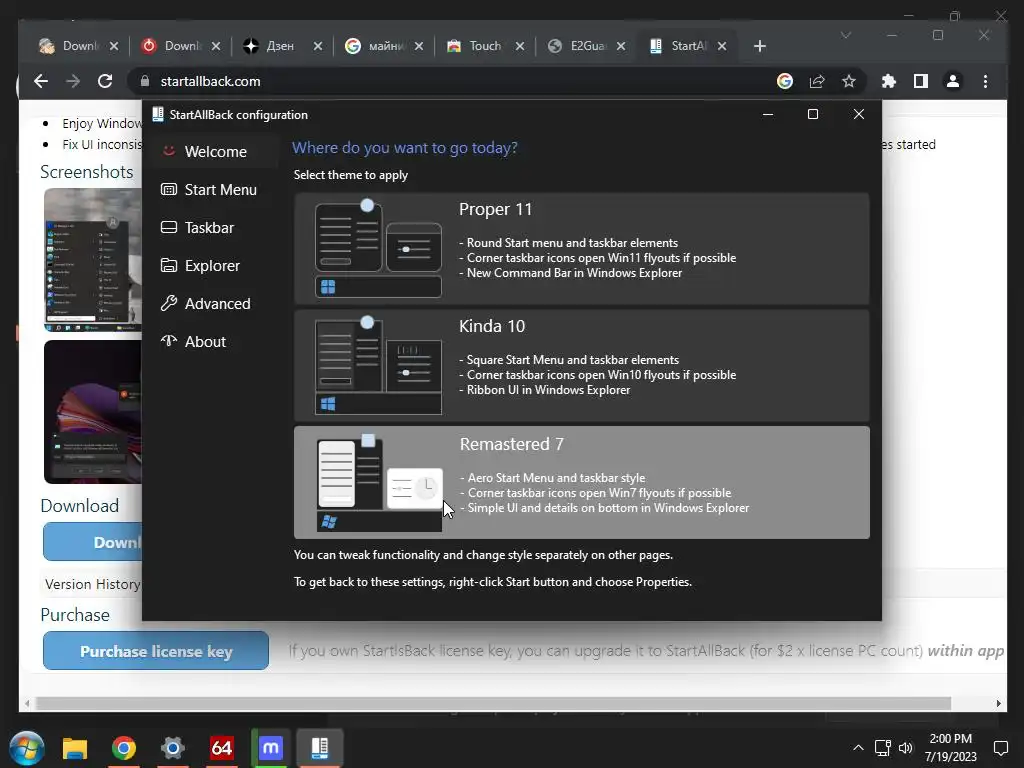Open the network tray icon
Screen dimensions: 1024x768
[882, 748]
